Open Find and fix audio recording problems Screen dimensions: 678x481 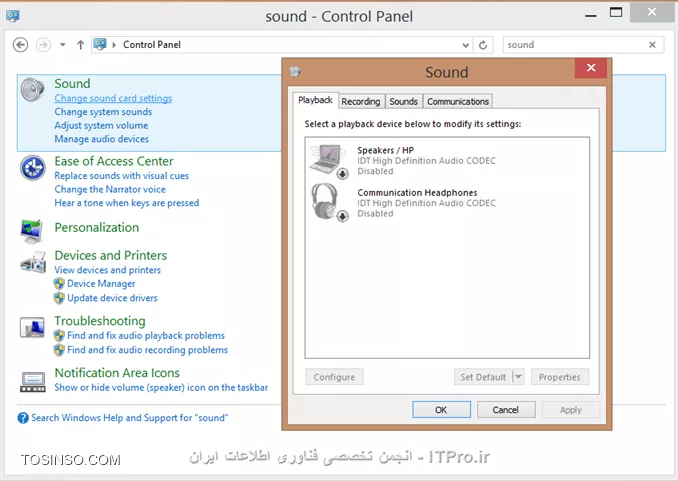tap(147, 350)
